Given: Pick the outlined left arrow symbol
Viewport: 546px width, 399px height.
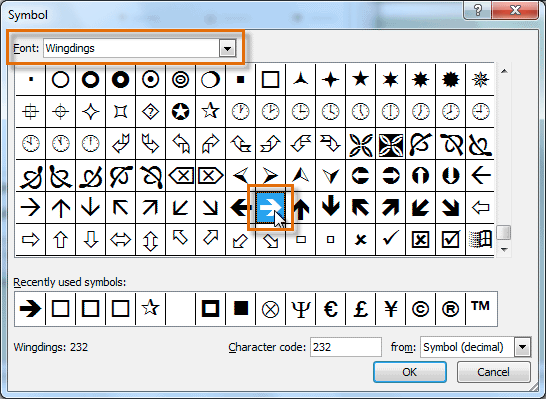Looking at the screenshot, I should 480,208.
